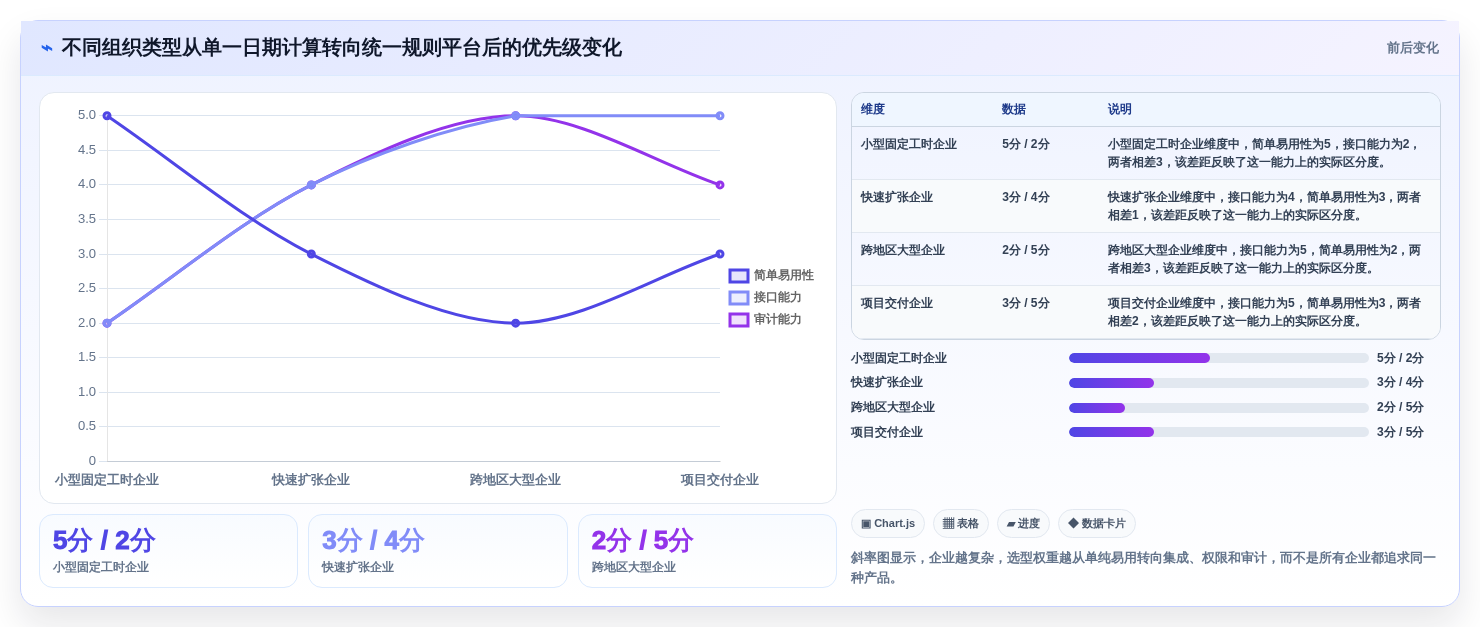
Task: Open the 3分 / 4分 data card
Action: 438,551
